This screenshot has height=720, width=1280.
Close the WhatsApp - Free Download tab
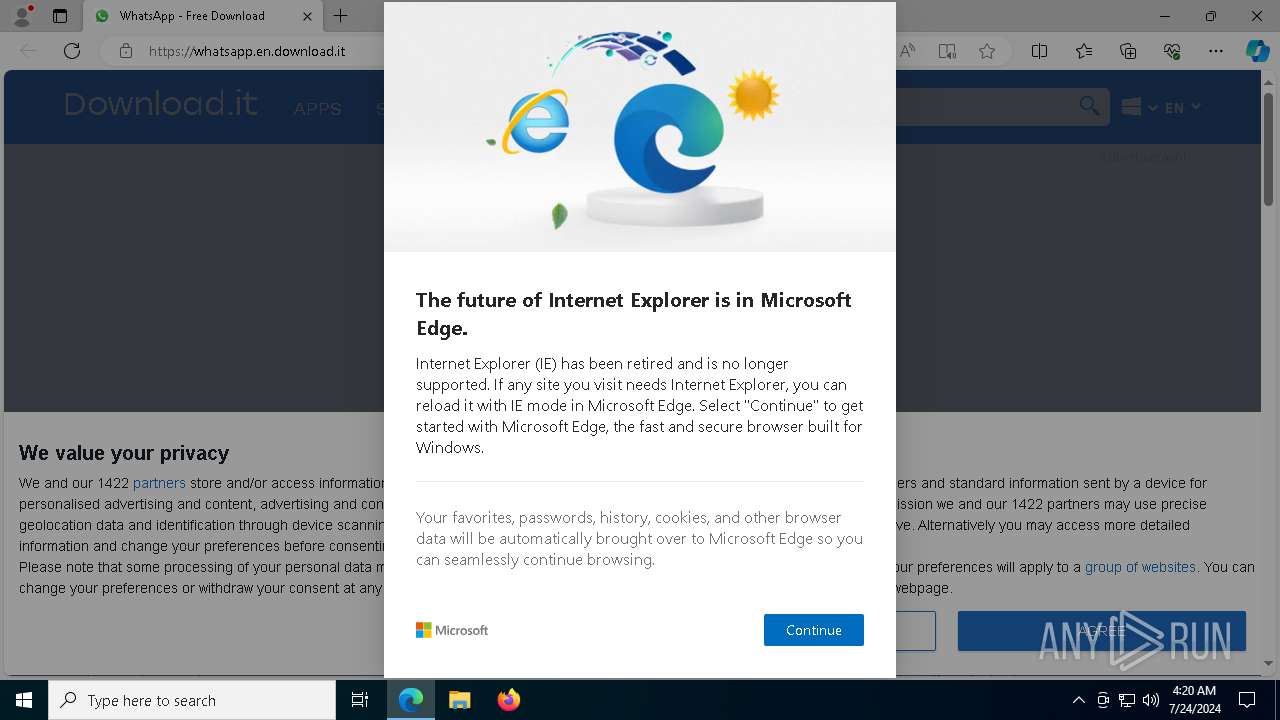click(x=307, y=16)
